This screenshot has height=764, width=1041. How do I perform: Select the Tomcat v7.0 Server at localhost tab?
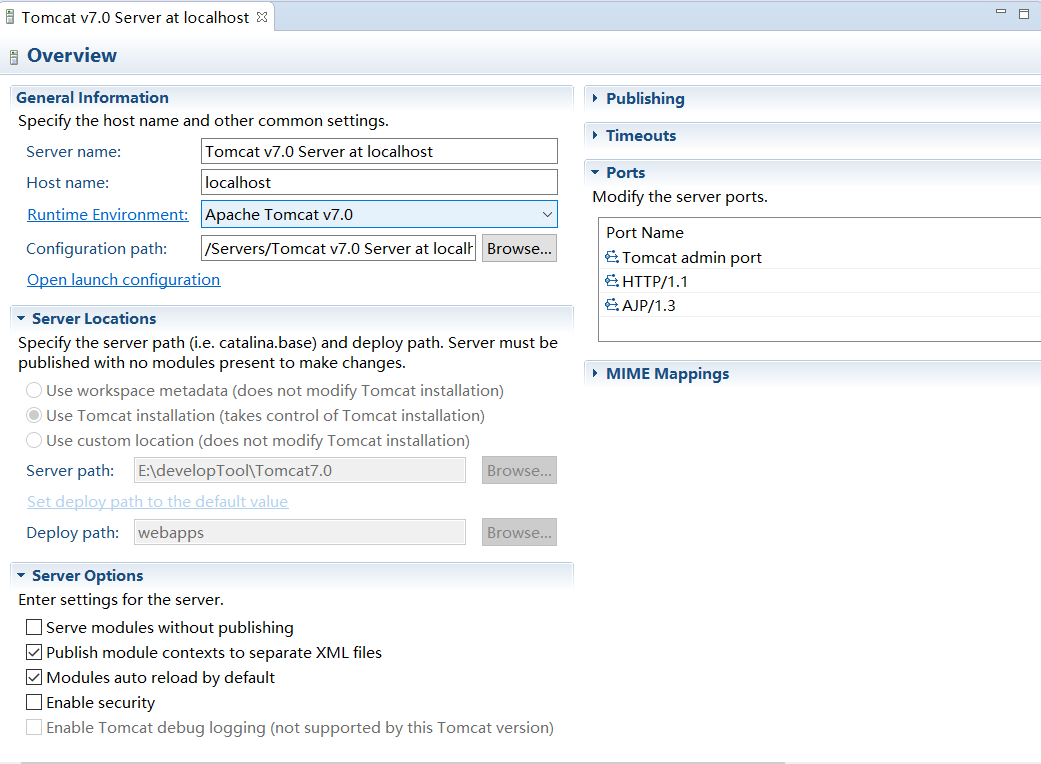click(x=135, y=17)
